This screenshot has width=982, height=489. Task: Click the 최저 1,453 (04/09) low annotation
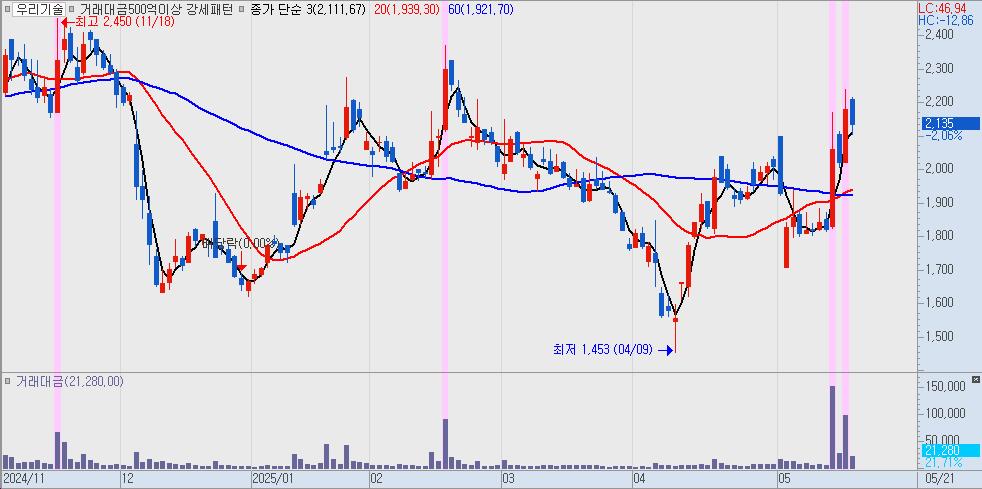[612, 350]
